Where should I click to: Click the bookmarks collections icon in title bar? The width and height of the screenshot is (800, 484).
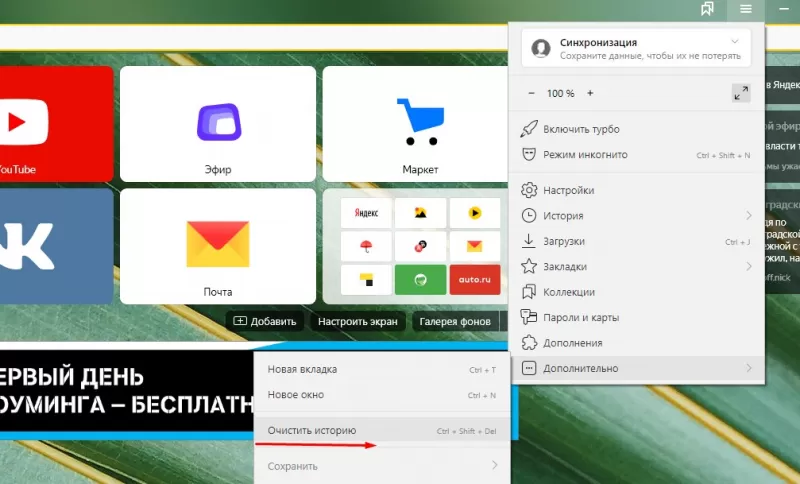(x=707, y=9)
